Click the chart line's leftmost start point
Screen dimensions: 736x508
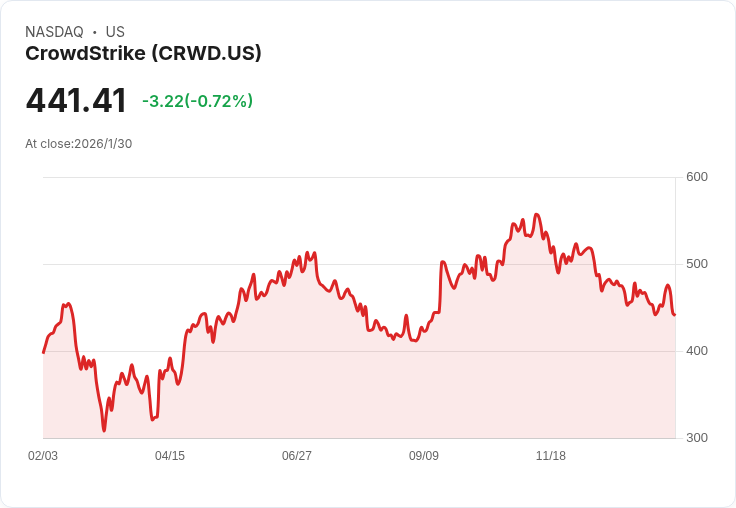(44, 352)
